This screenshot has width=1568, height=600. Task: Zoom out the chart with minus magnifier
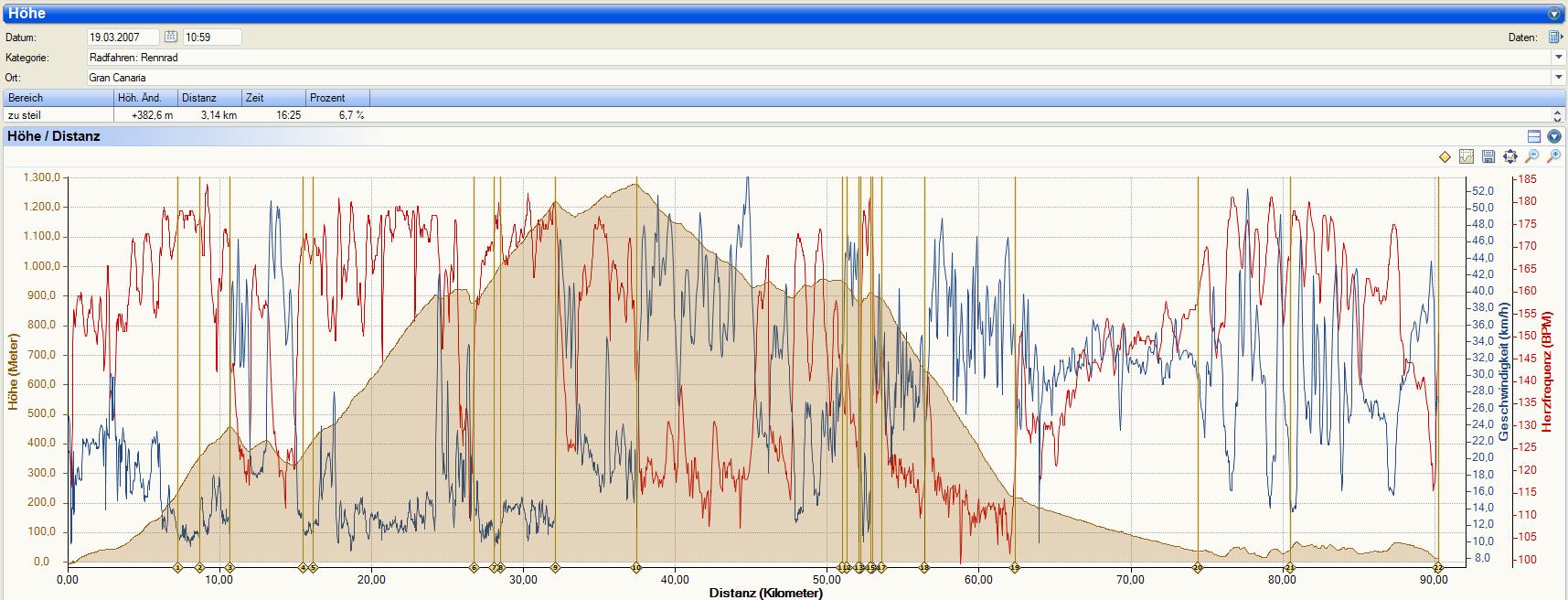pyautogui.click(x=1532, y=157)
